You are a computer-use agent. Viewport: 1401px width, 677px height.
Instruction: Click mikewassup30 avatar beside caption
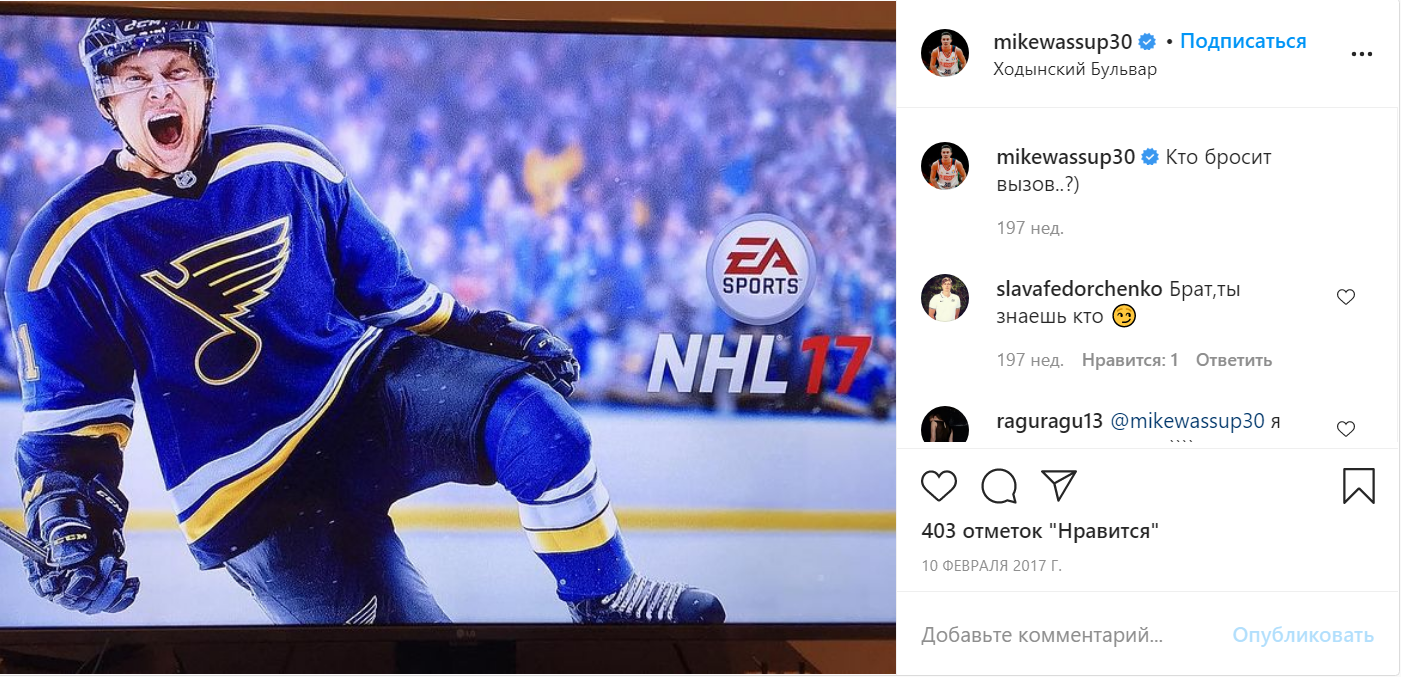(945, 166)
